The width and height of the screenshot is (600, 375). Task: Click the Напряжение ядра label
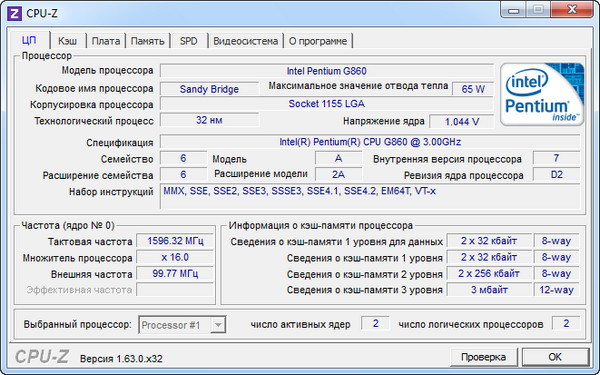[x=384, y=121]
